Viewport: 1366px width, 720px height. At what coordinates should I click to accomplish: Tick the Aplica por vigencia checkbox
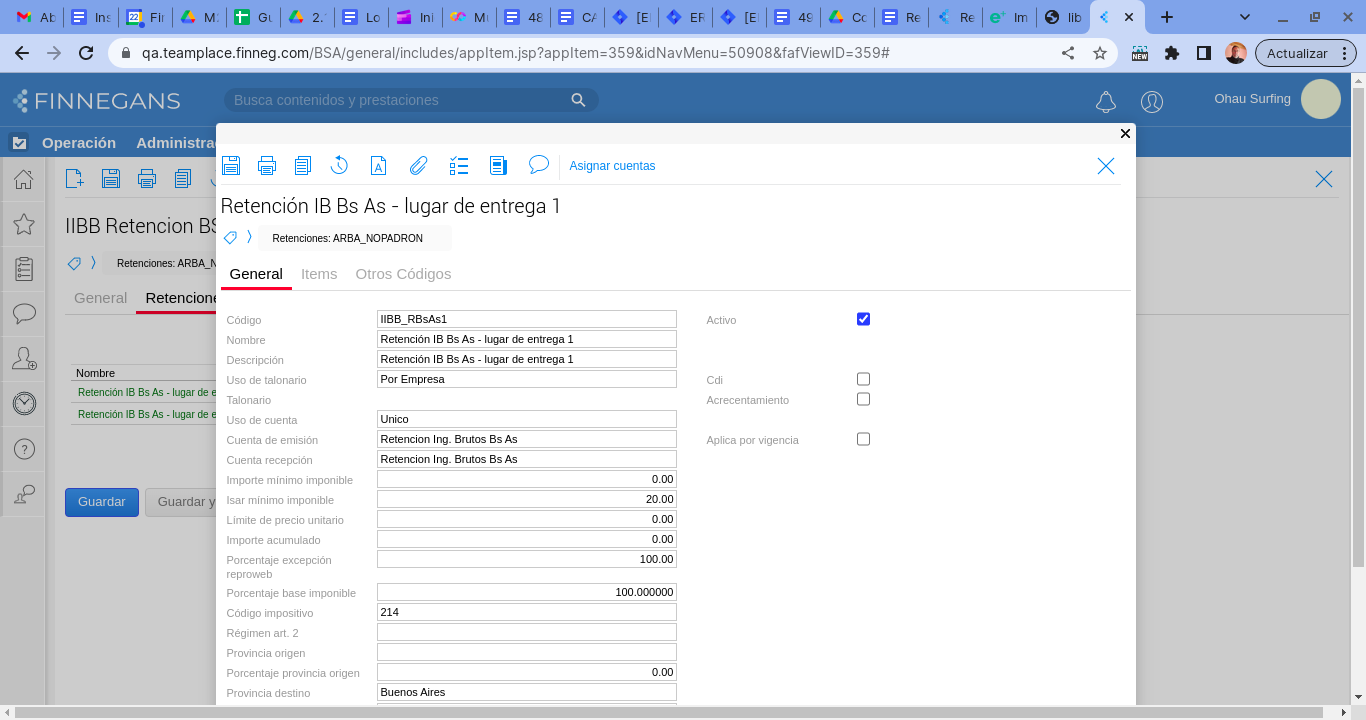click(863, 439)
